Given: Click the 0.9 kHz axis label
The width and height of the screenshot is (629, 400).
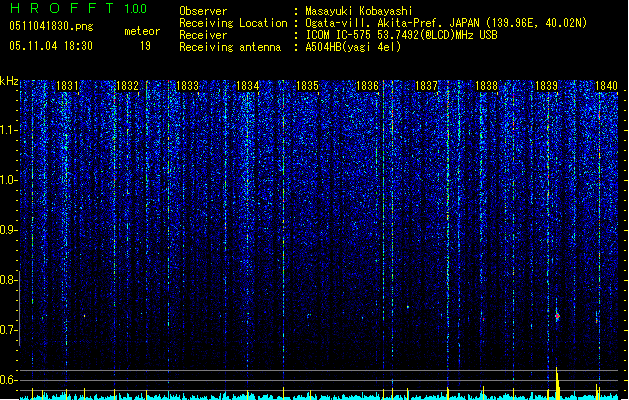Looking at the screenshot, I should coord(9,230).
